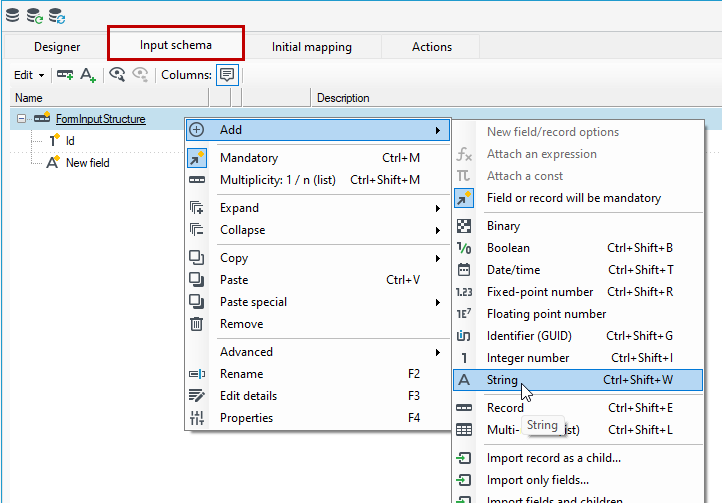Open the Collapse submenu
This screenshot has width=722, height=503.
coord(318,230)
